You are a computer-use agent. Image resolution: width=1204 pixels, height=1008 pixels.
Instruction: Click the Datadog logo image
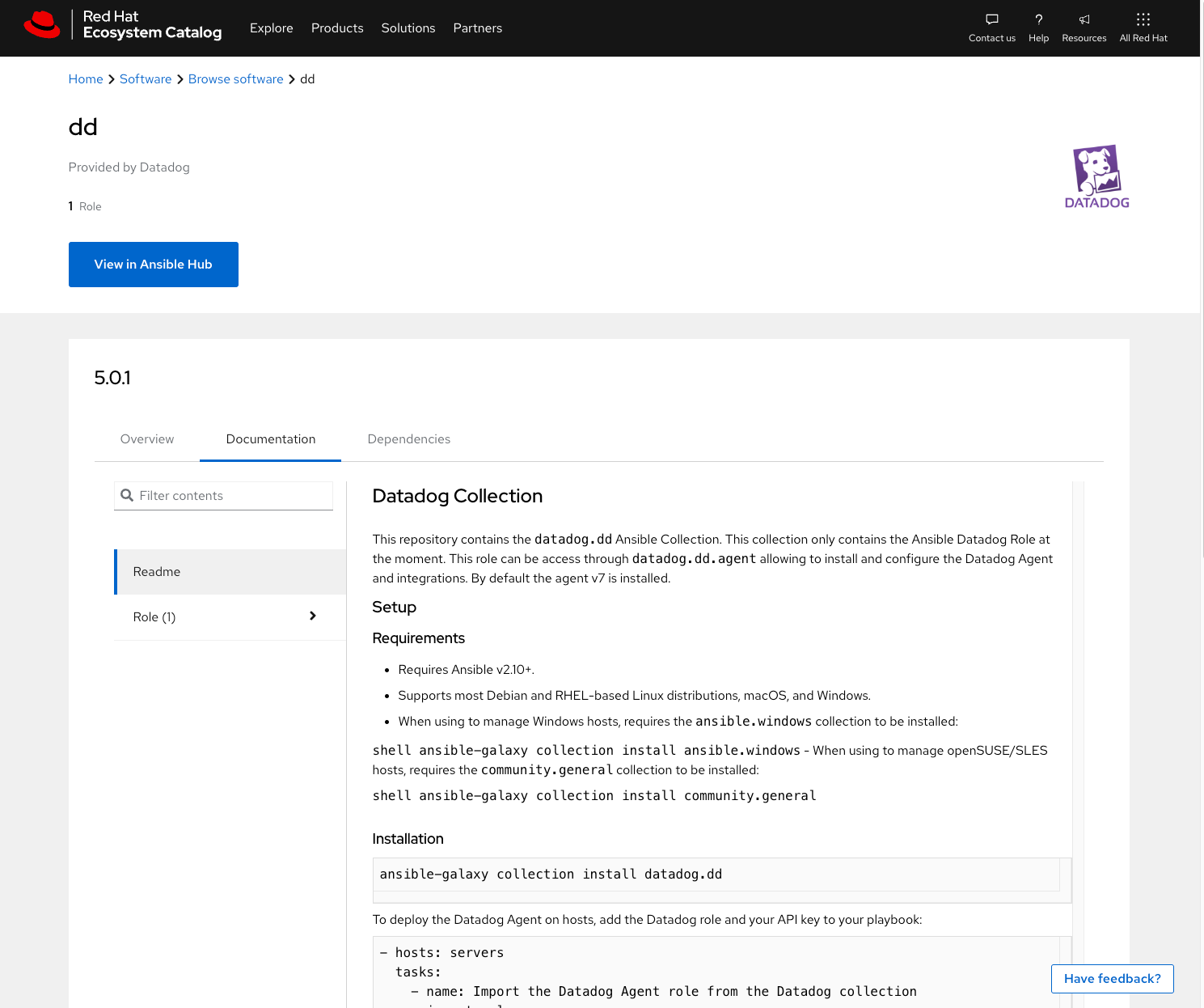1096,176
